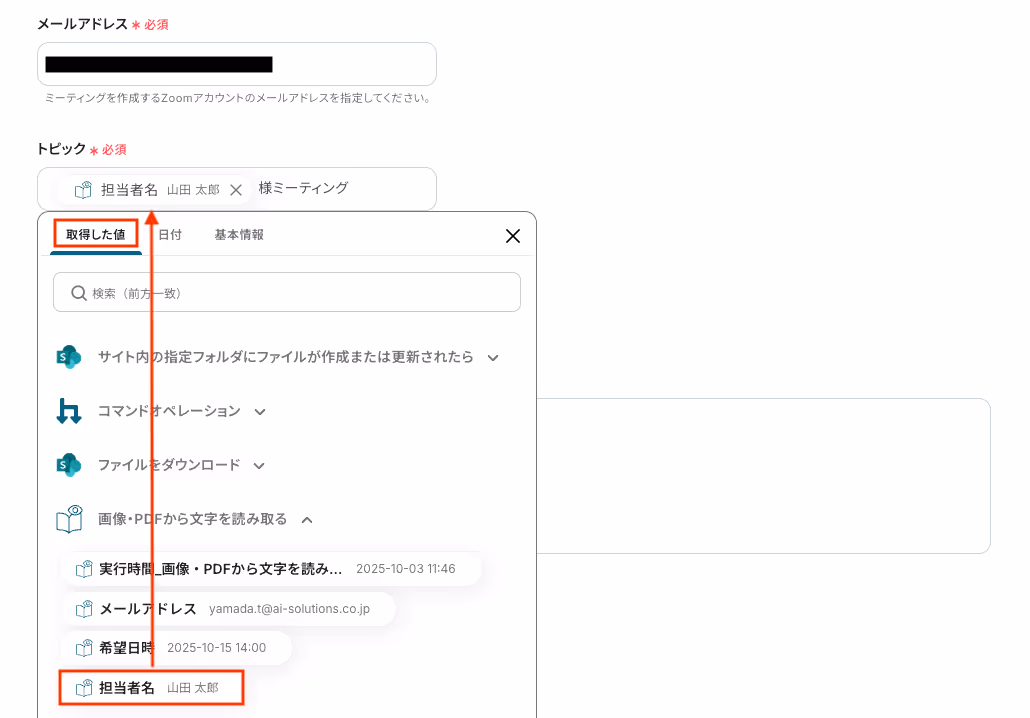The width and height of the screenshot is (1030, 718).
Task: Click the コマンドオペレーション label
Action: (169, 411)
